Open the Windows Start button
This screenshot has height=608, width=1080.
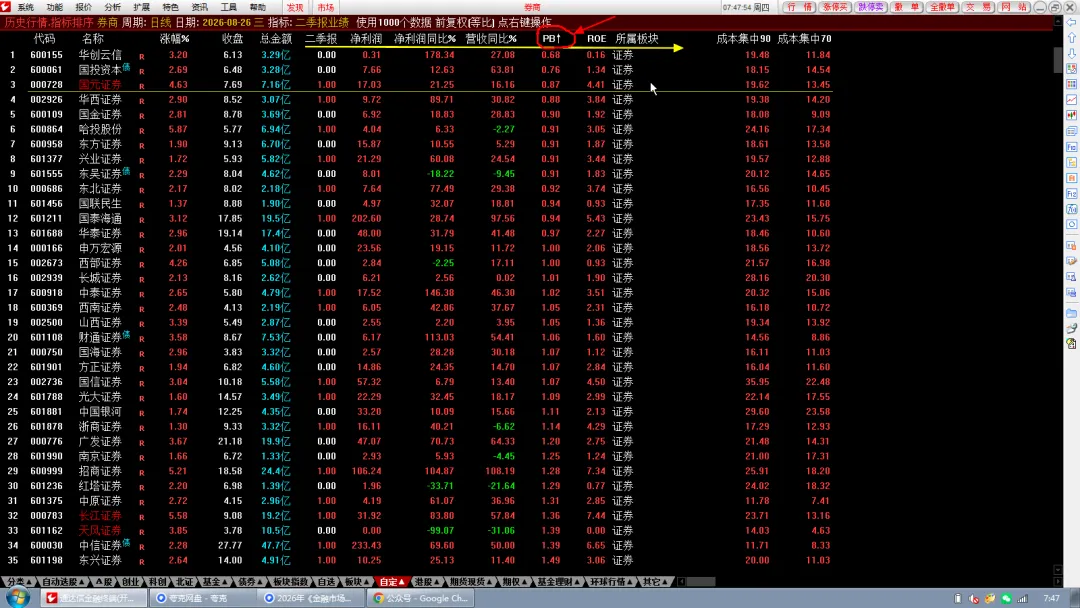click(x=17, y=598)
